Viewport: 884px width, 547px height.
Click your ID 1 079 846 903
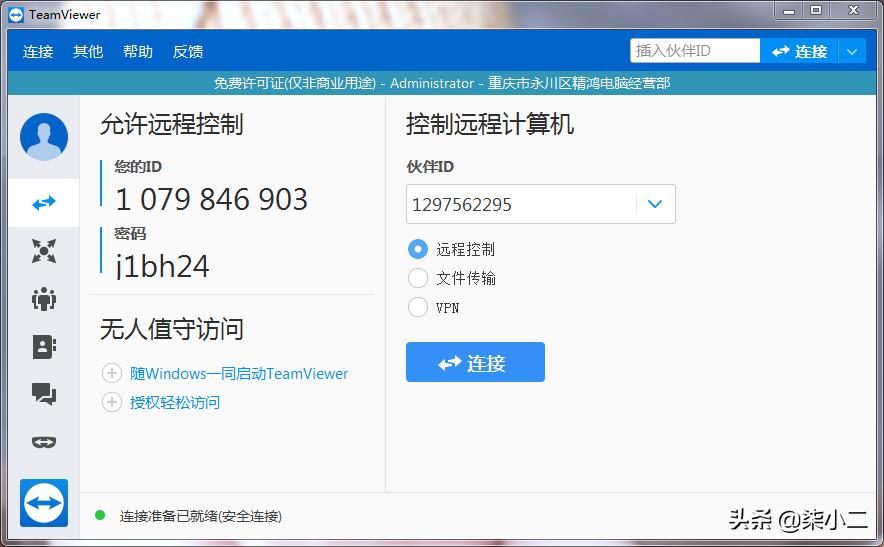tap(211, 199)
